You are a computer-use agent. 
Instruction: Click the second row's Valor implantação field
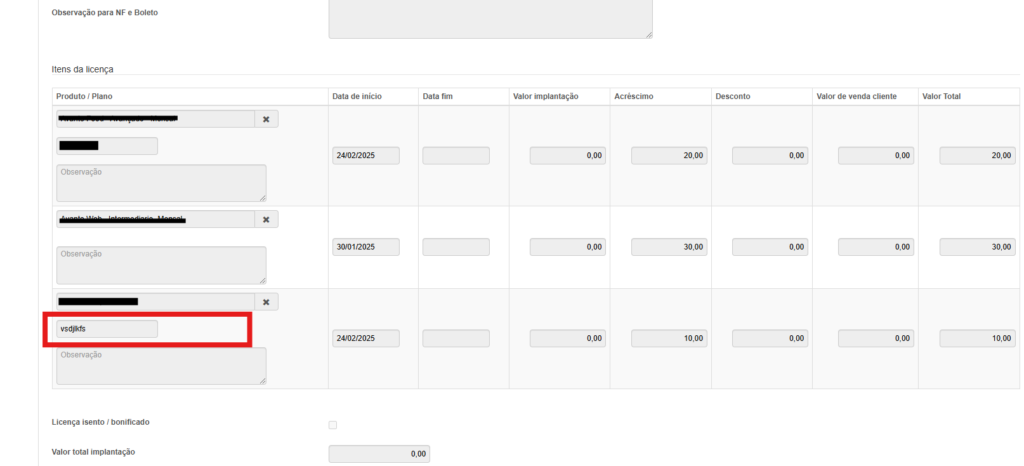pos(568,247)
